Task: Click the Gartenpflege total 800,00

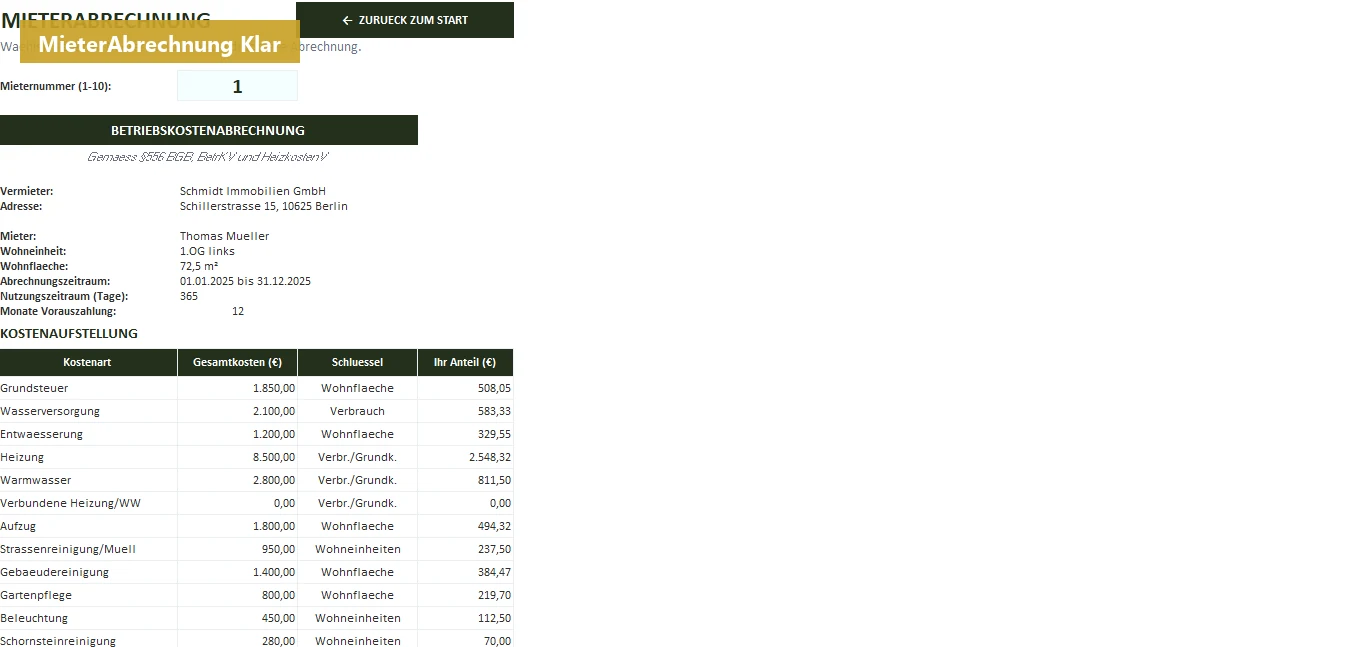Action: click(278, 595)
